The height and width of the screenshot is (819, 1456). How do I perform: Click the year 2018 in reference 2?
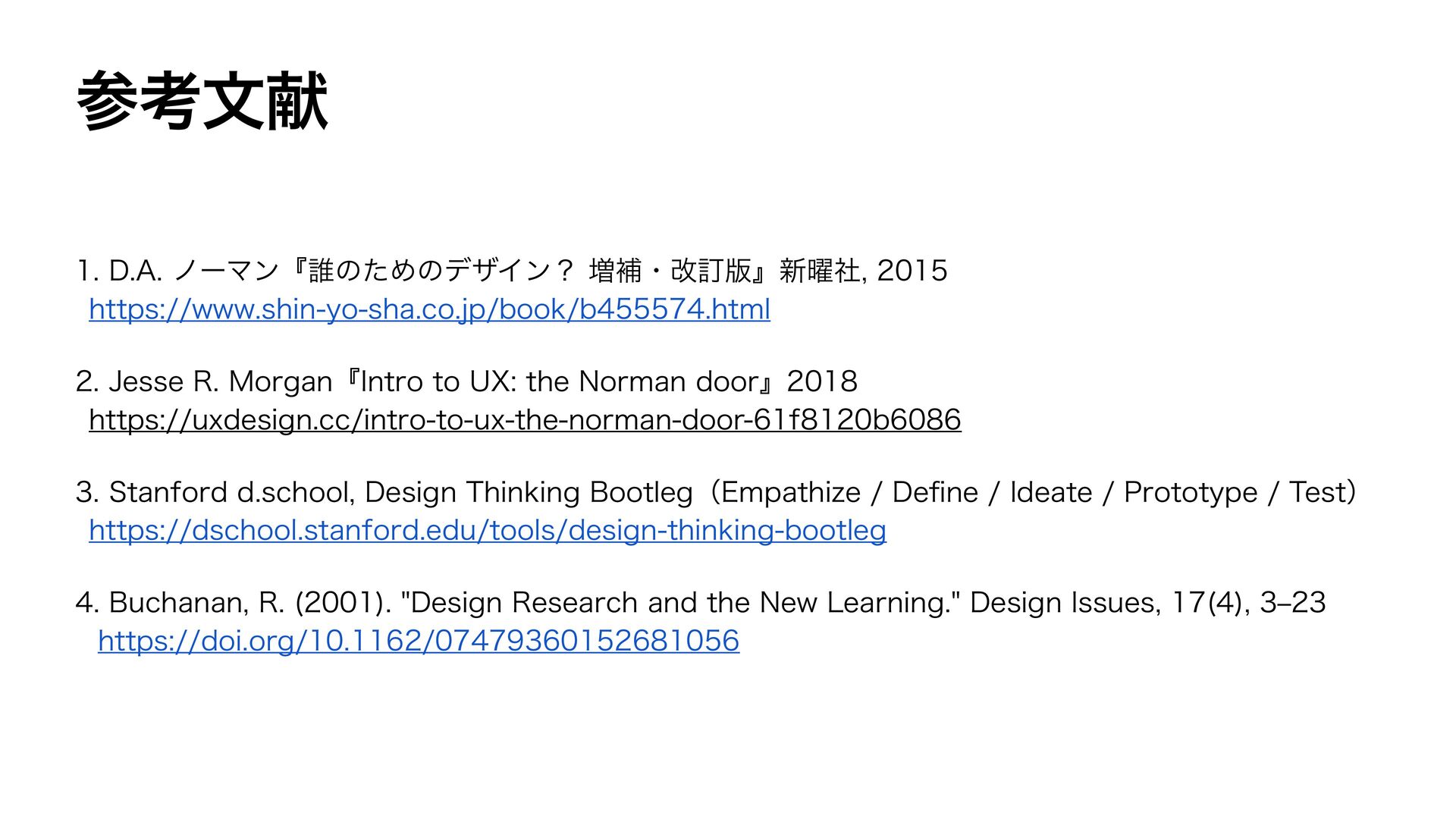tap(822, 381)
